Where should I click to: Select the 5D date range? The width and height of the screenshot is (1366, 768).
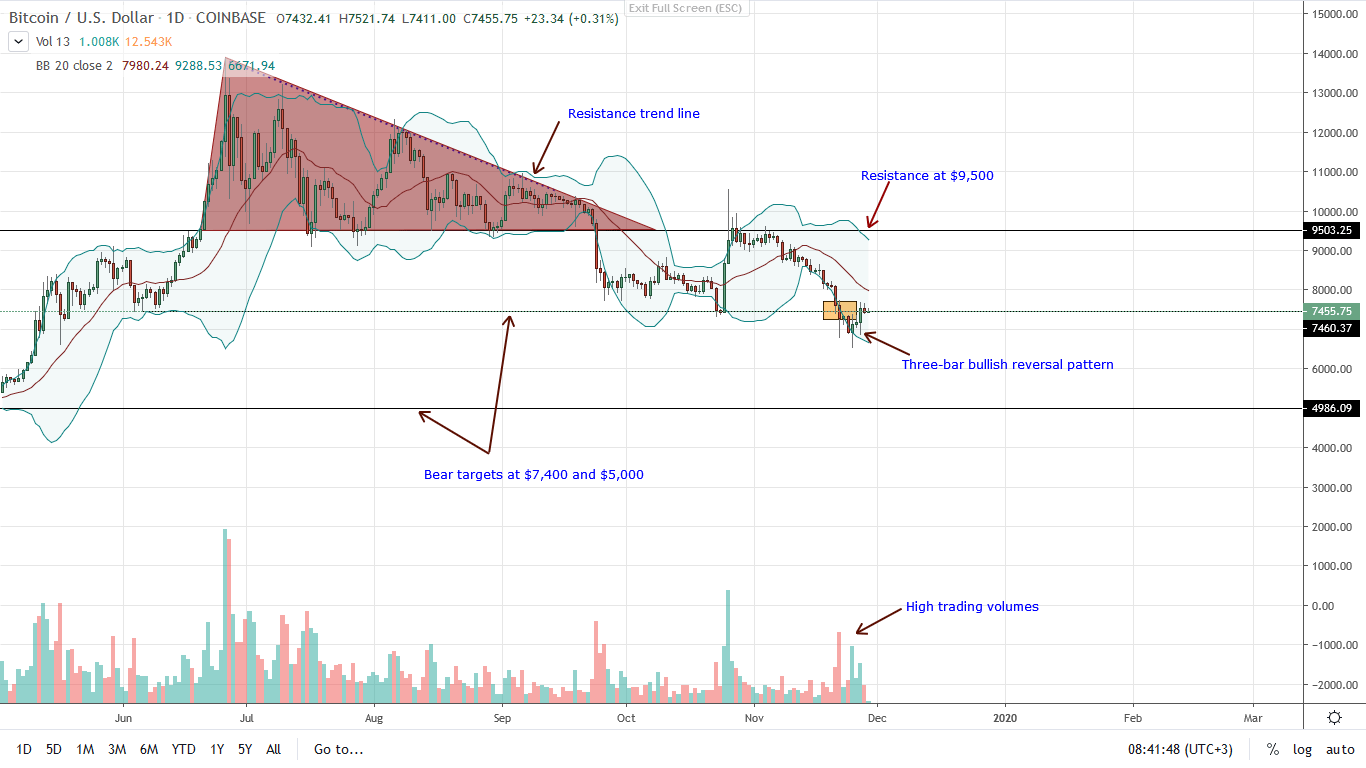pos(54,749)
